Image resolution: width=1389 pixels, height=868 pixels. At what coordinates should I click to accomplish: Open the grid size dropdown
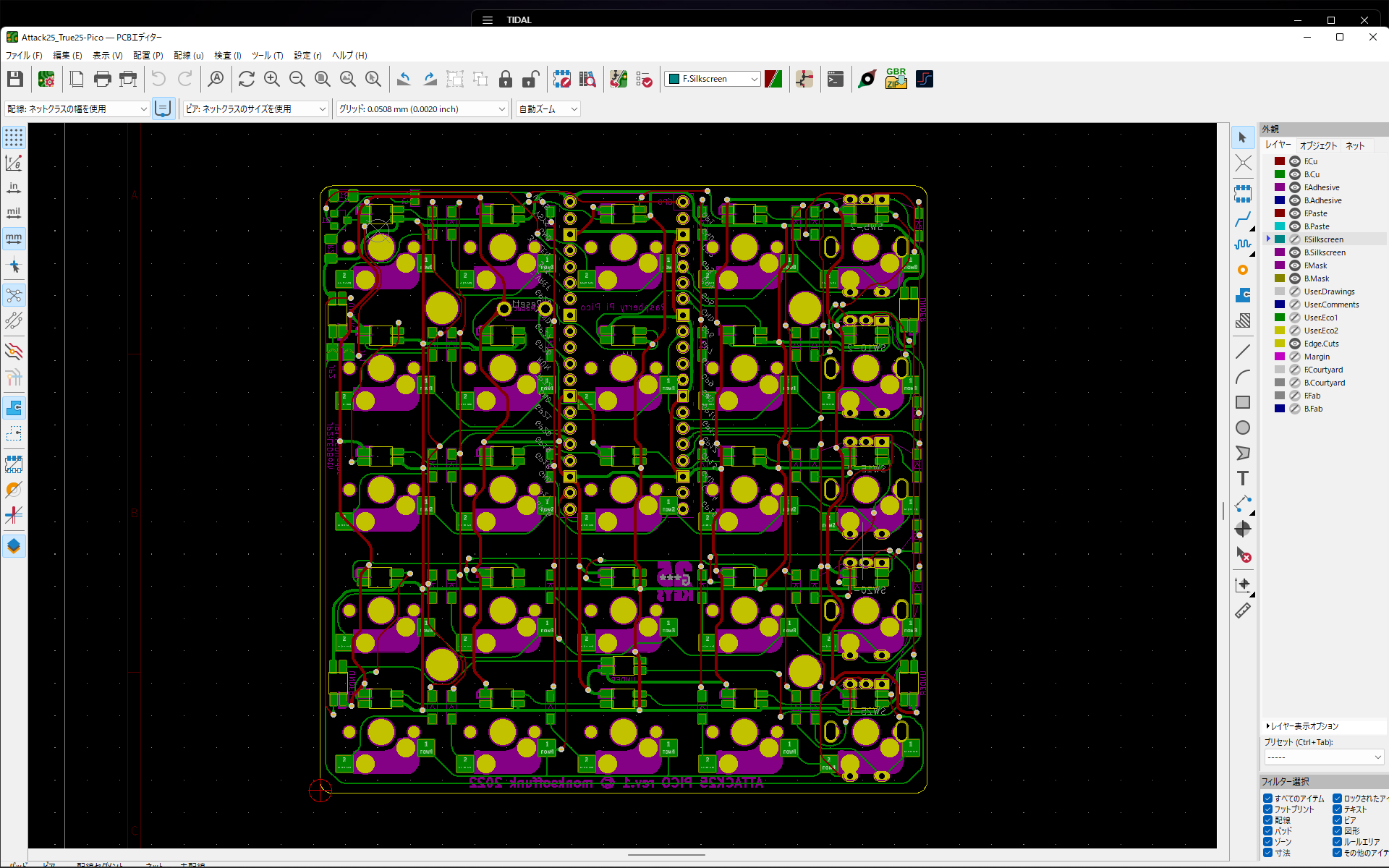422,109
